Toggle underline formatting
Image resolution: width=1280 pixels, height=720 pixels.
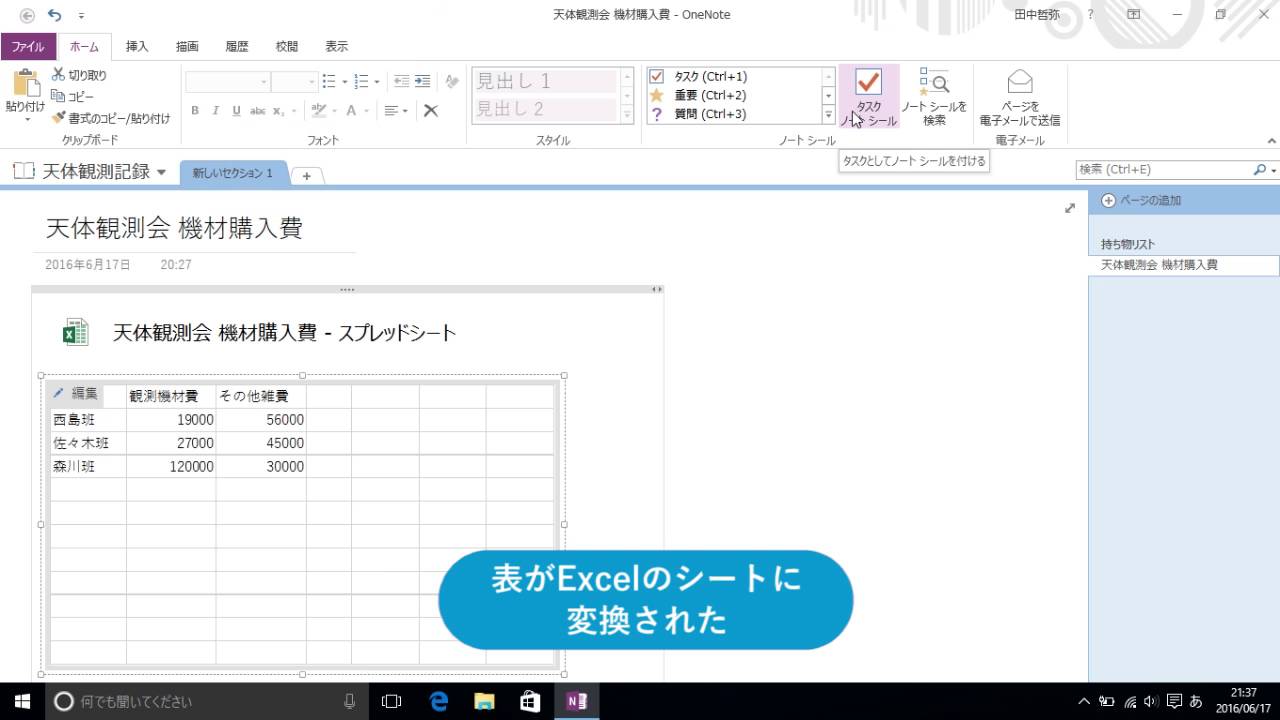[x=236, y=110]
